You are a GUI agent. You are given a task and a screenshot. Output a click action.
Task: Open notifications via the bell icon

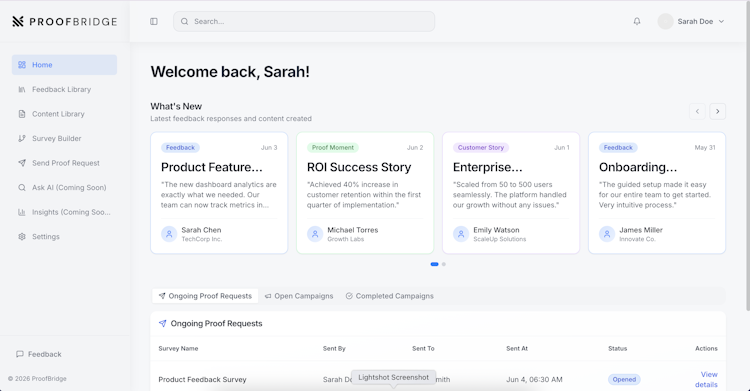point(637,21)
